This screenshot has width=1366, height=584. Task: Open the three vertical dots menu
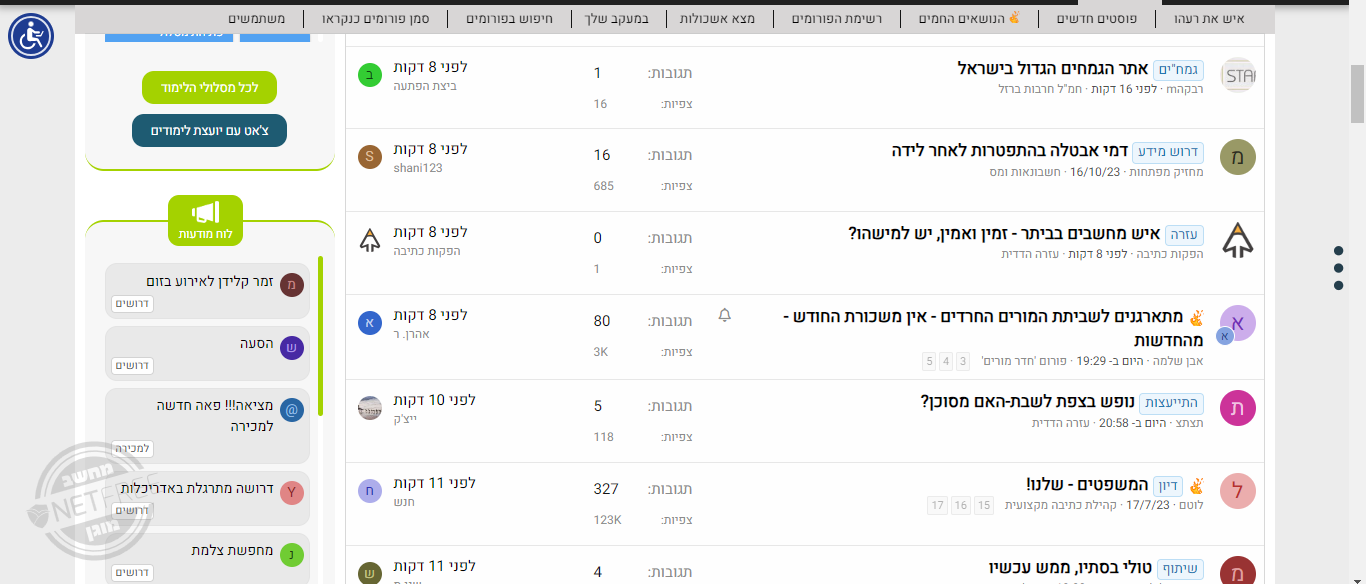[1338, 268]
